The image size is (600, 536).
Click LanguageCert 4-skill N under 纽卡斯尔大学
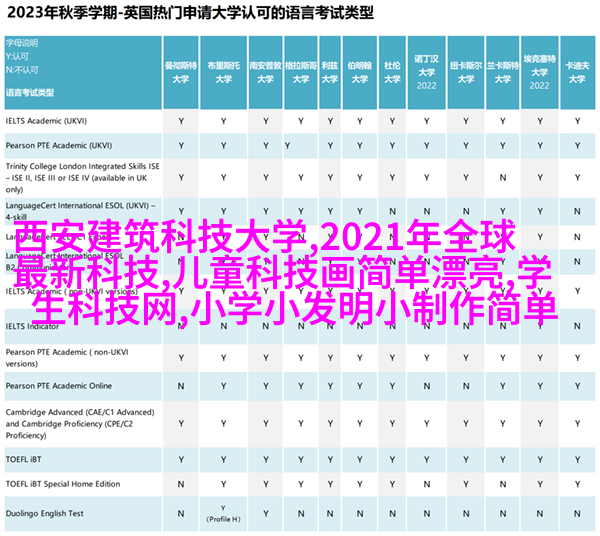pos(466,211)
